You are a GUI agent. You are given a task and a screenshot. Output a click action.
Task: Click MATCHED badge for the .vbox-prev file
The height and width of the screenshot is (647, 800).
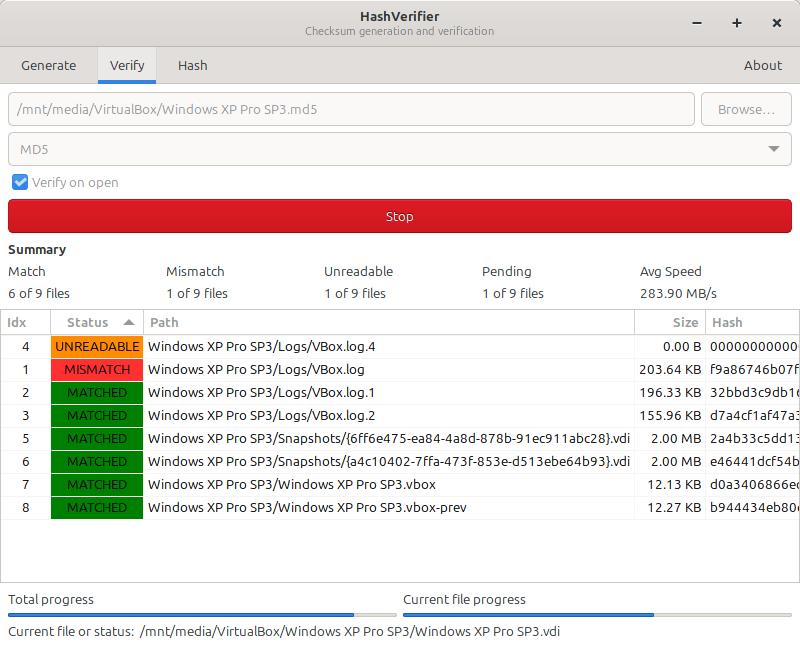point(97,508)
